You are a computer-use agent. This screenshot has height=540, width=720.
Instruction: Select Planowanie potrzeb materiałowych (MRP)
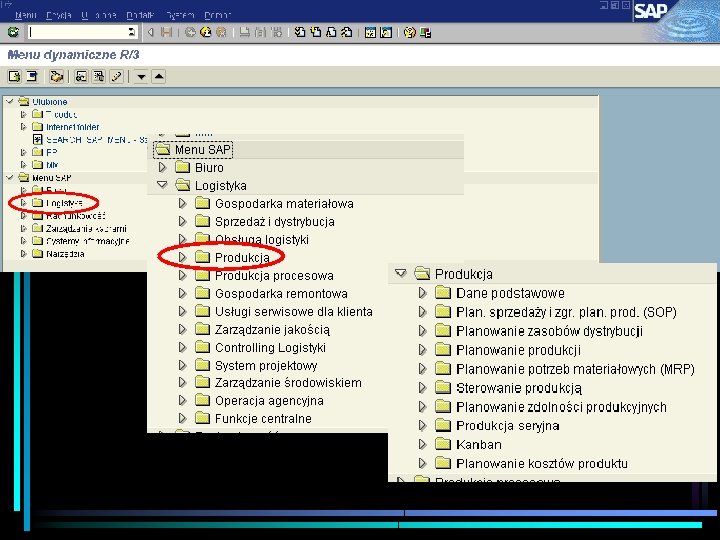(x=575, y=369)
